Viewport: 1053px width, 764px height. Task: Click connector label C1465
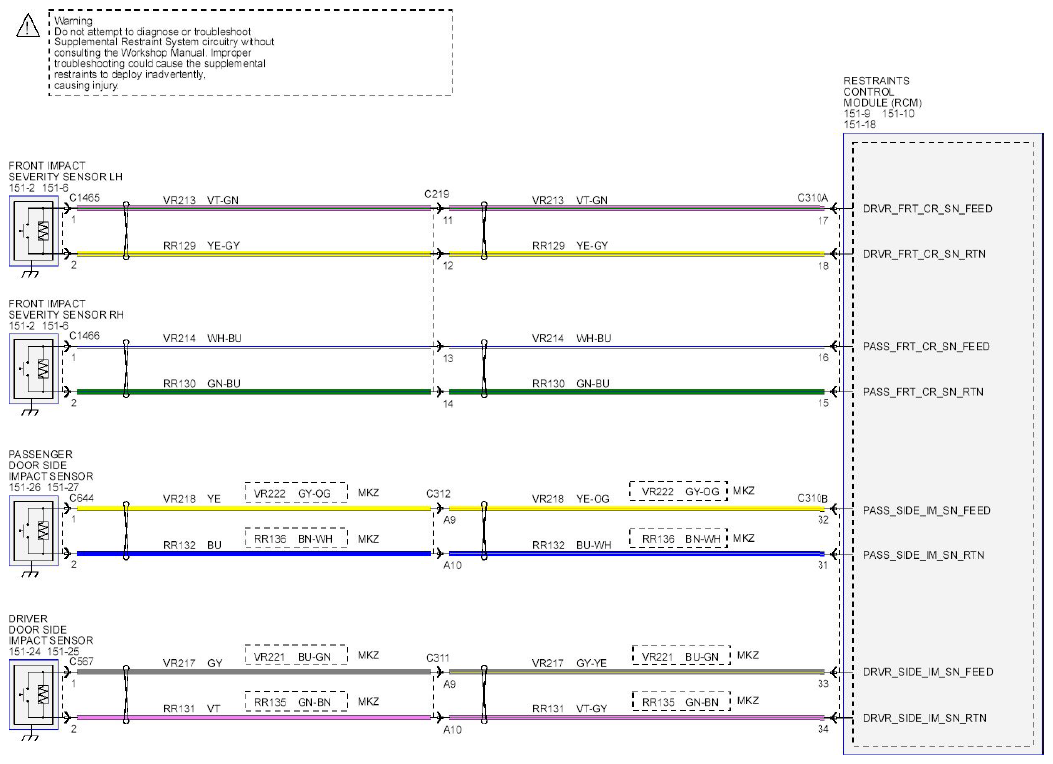pos(85,197)
